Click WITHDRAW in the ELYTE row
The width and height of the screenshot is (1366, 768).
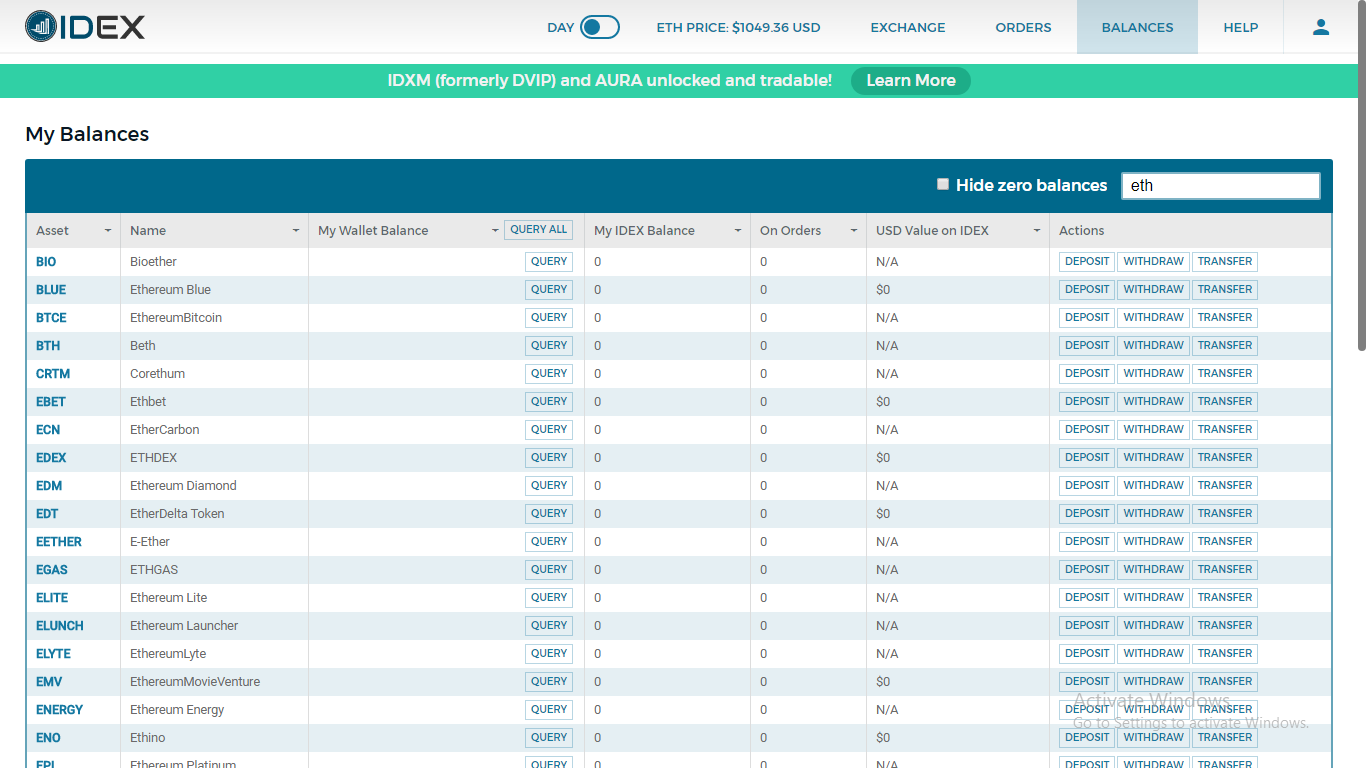click(x=1153, y=654)
